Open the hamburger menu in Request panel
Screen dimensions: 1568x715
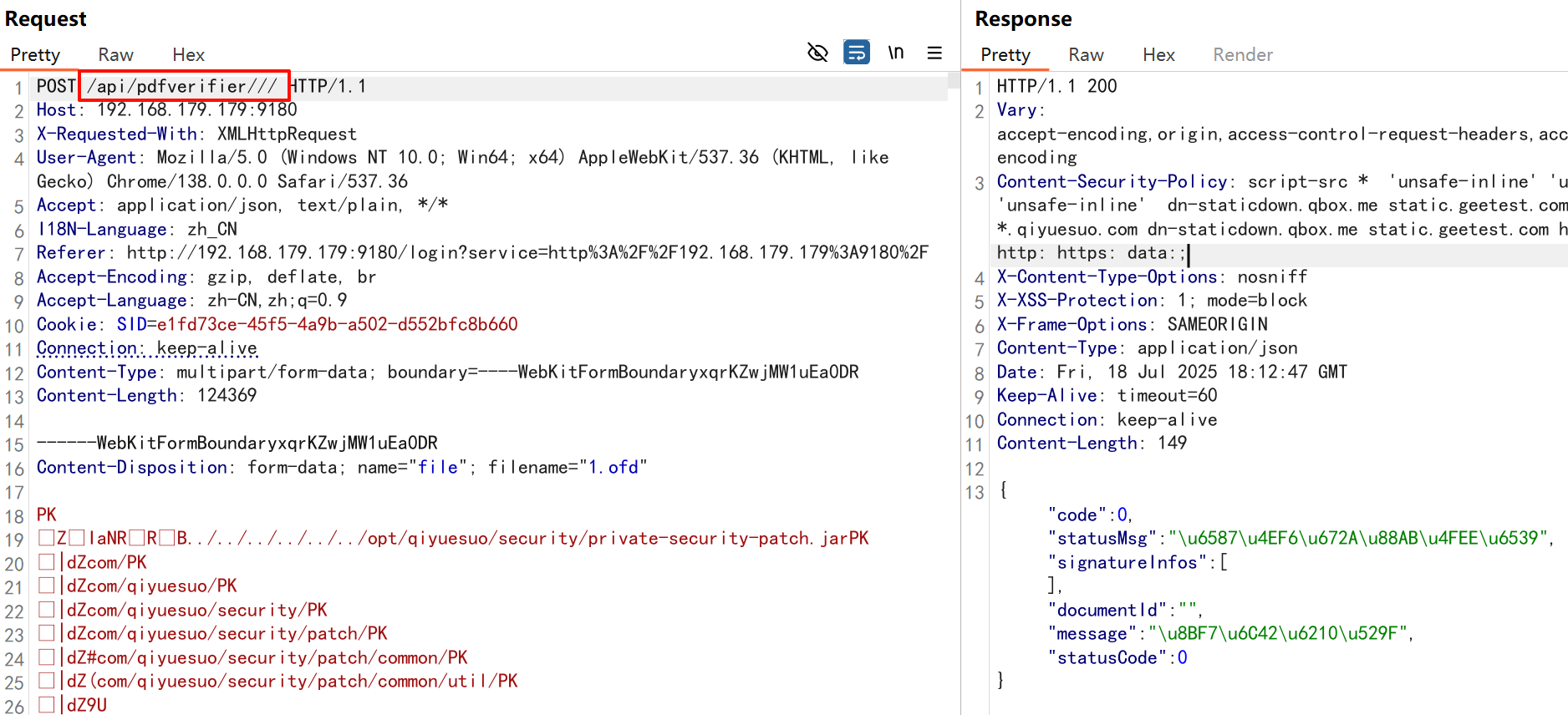tap(934, 53)
